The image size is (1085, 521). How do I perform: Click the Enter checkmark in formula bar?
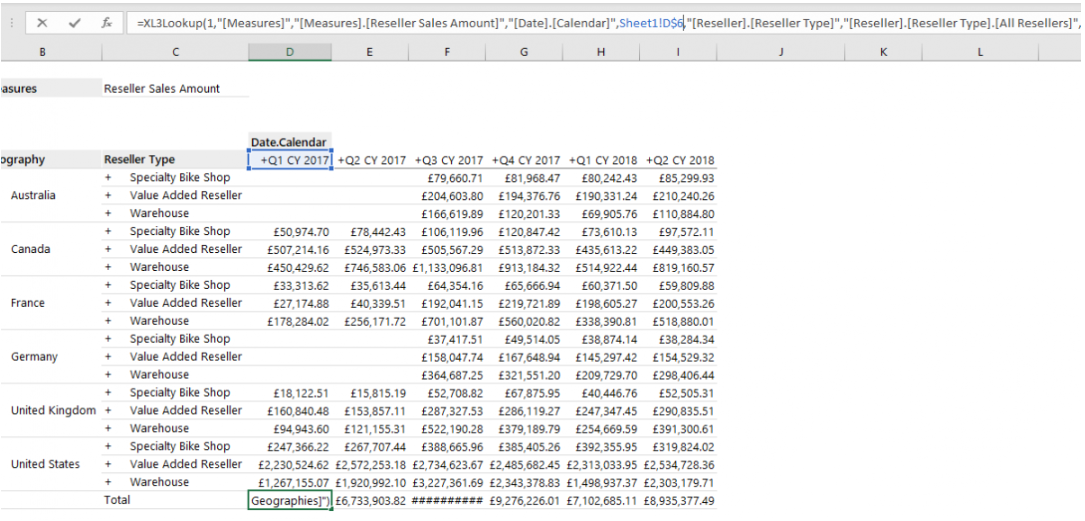coord(74,22)
